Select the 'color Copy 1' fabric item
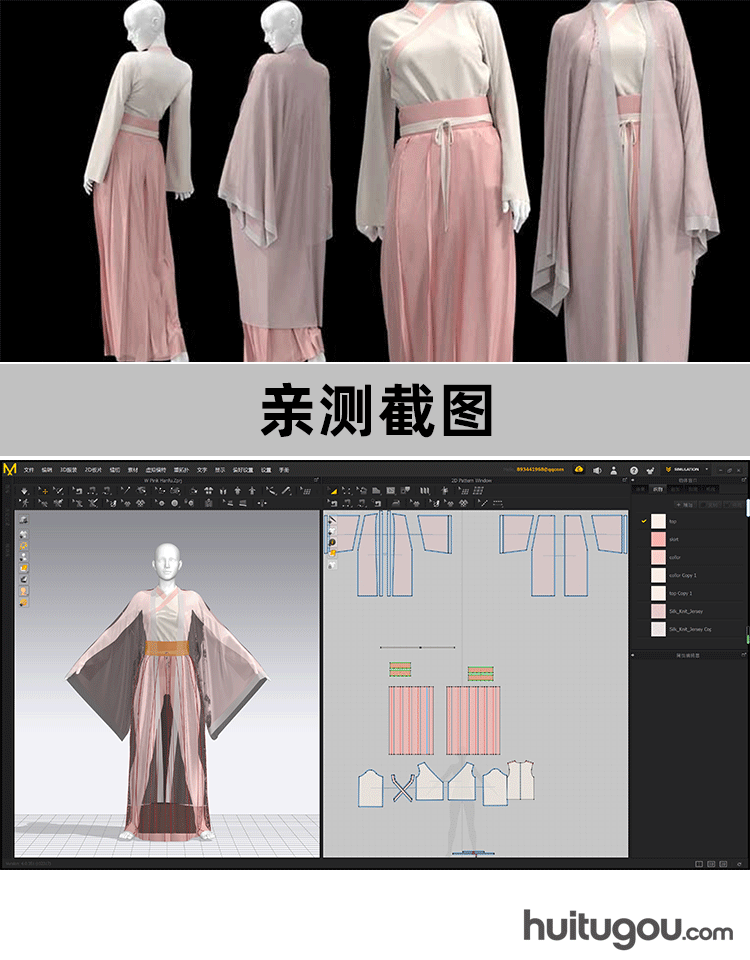Image resolution: width=750 pixels, height=960 pixels. (x=683, y=575)
